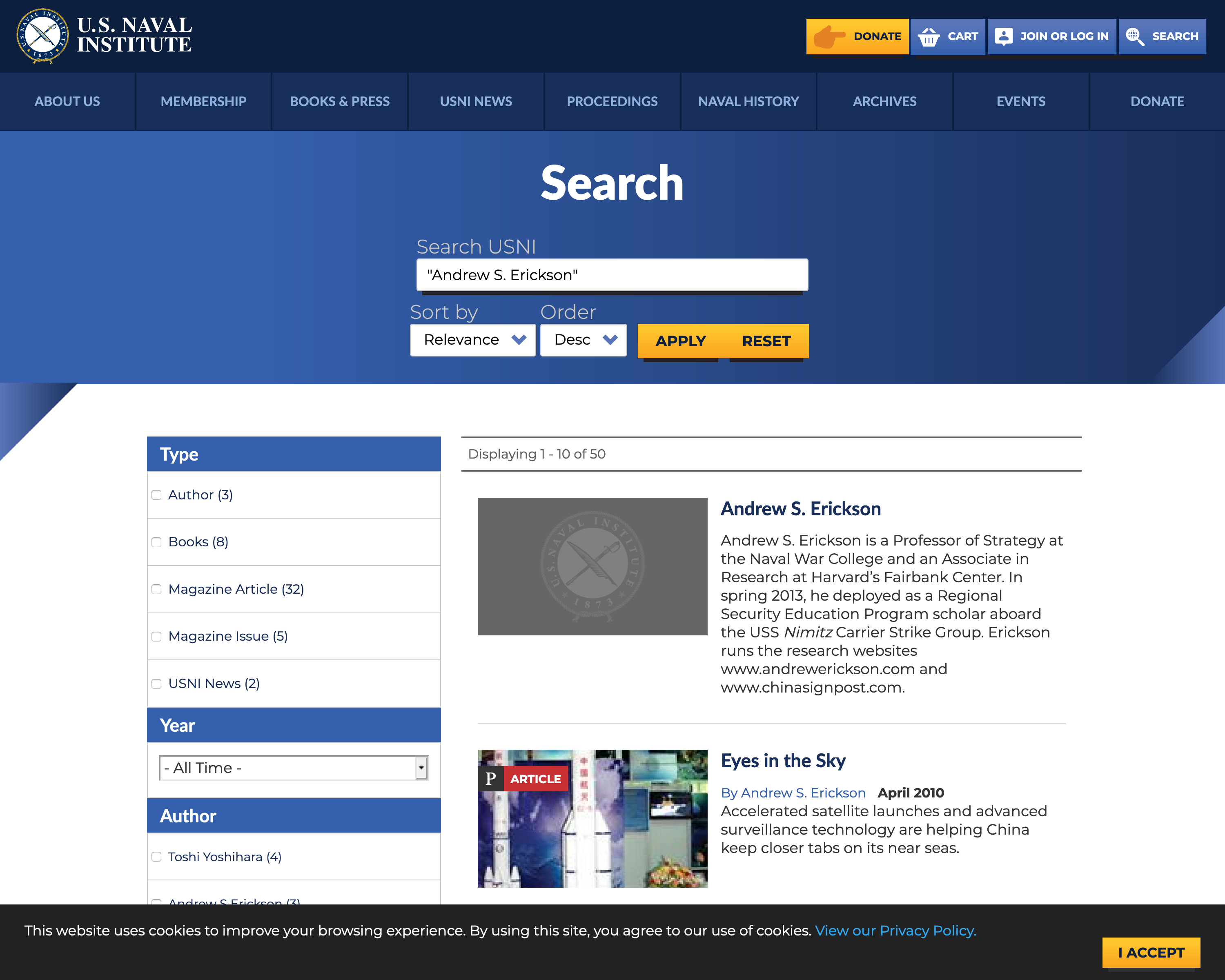Click the red ARTICLE tag on thumbnail

(x=536, y=779)
